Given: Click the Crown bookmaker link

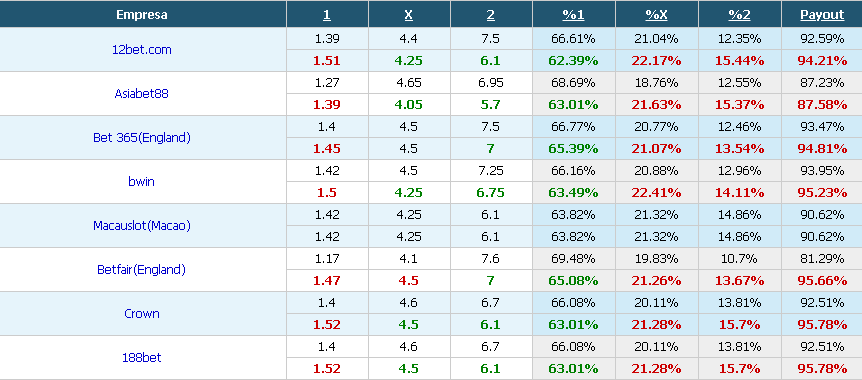Looking at the screenshot, I should (142, 313).
